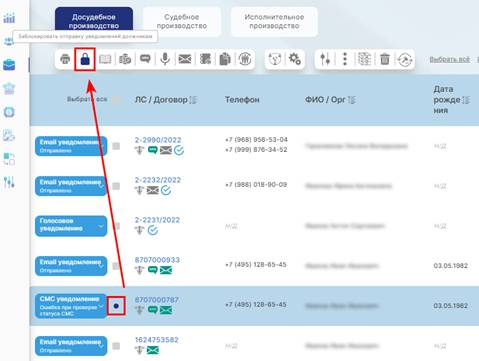The width and height of the screenshot is (479, 361).
Task: Expand the Голосовое уведомление status dropdown
Action: point(101,226)
